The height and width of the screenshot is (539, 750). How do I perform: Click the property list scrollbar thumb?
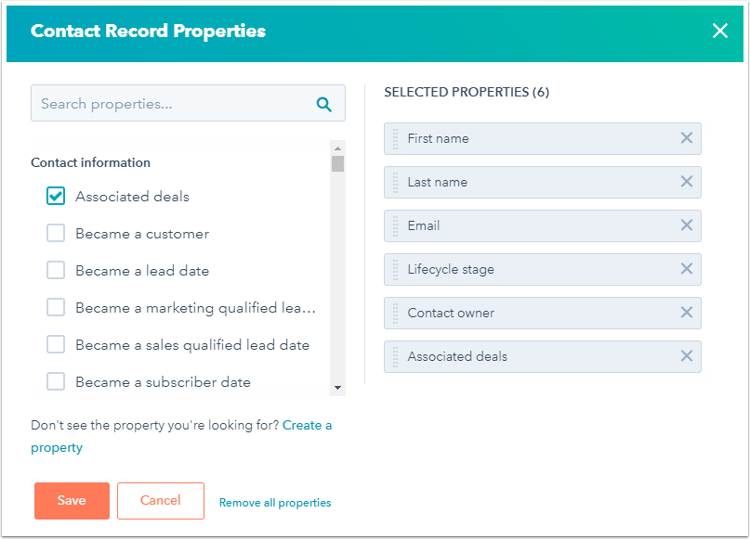click(338, 164)
